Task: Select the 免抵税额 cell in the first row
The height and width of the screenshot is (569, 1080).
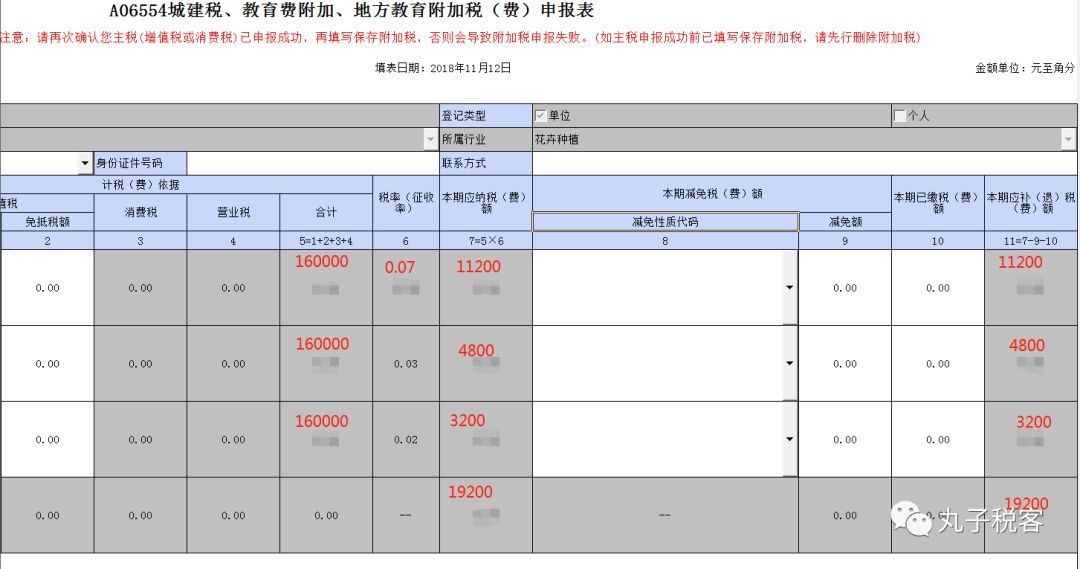Action: 47,288
